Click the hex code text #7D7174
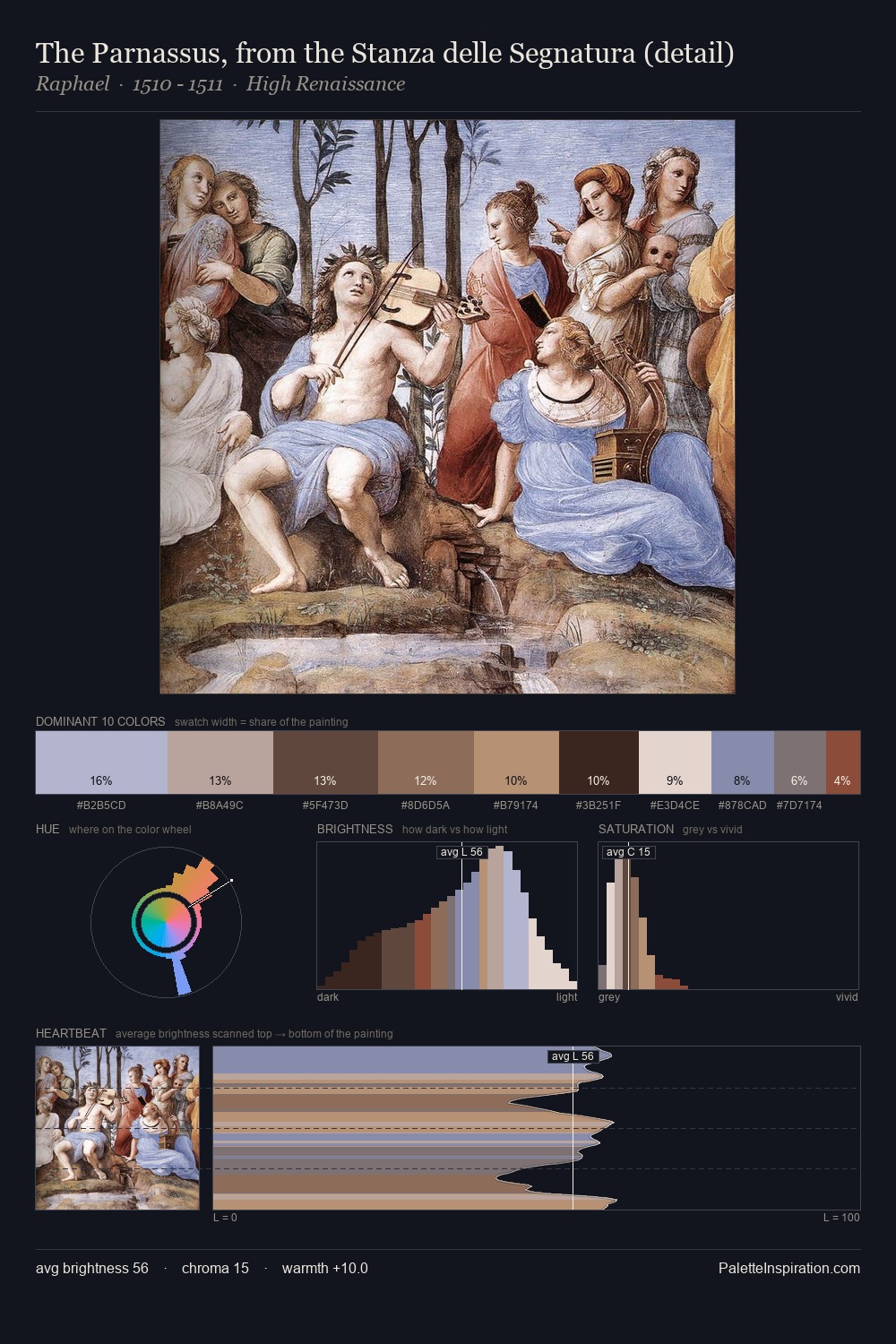 [x=799, y=806]
